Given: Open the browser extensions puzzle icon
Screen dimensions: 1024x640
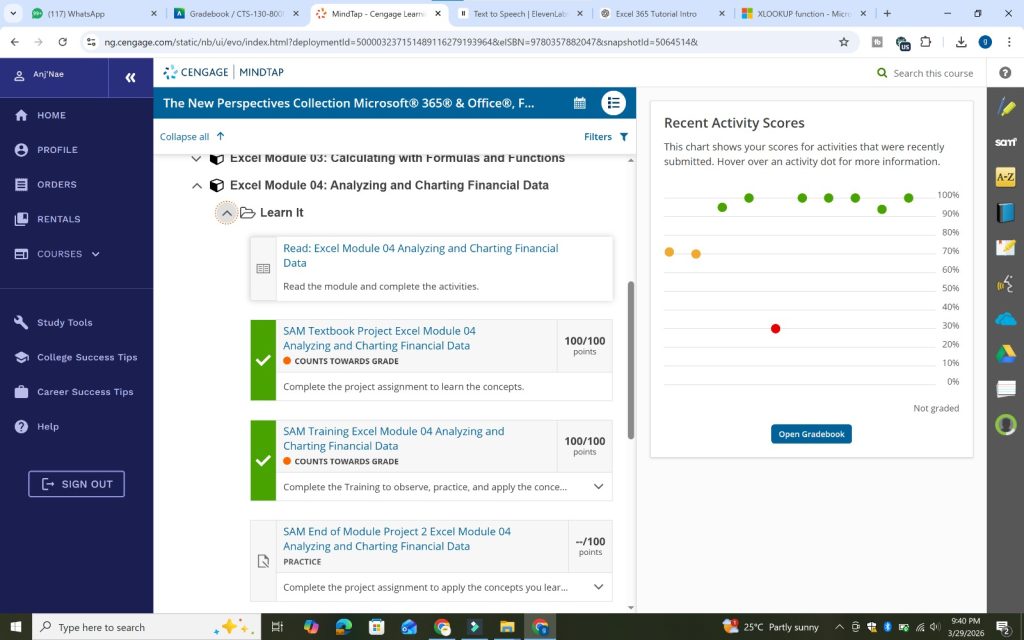Looking at the screenshot, I should pyautogui.click(x=925, y=42).
